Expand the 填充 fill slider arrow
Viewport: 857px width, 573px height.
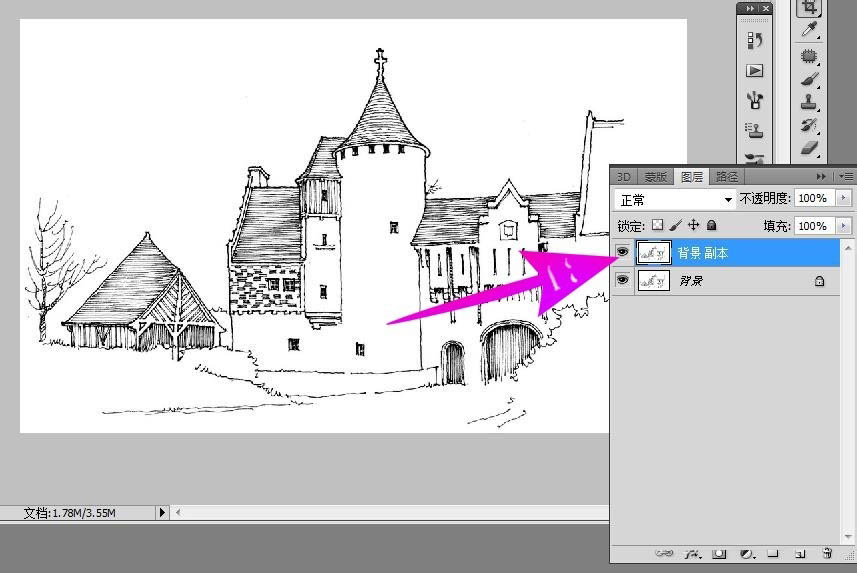point(843,226)
